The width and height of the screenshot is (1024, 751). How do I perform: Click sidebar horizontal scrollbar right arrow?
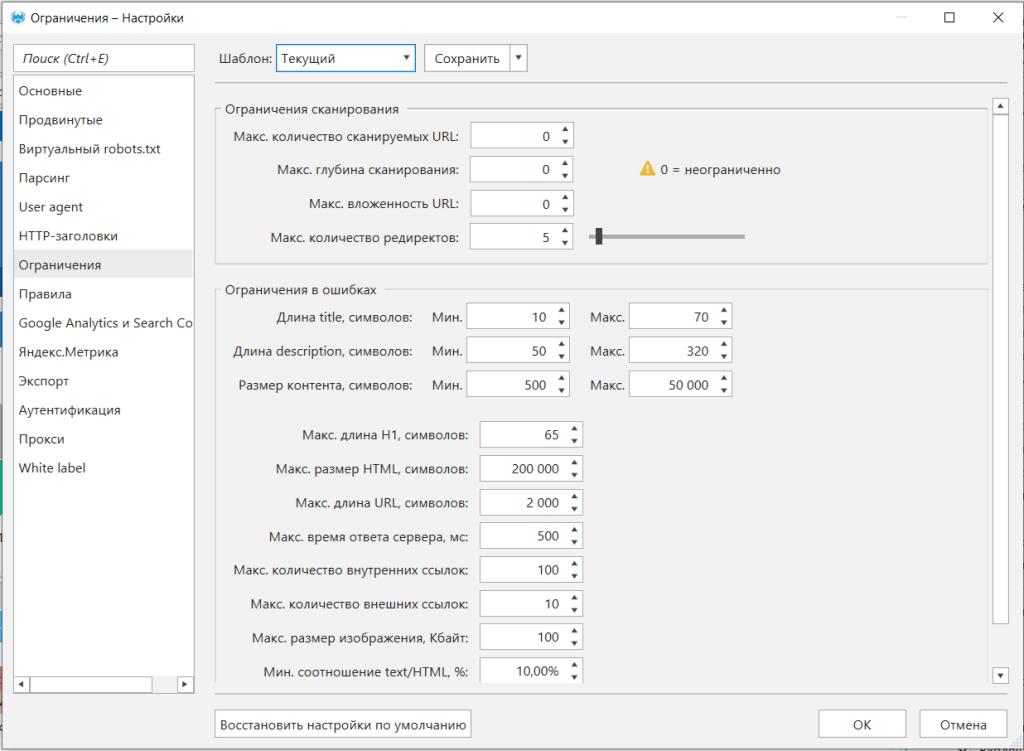point(185,684)
